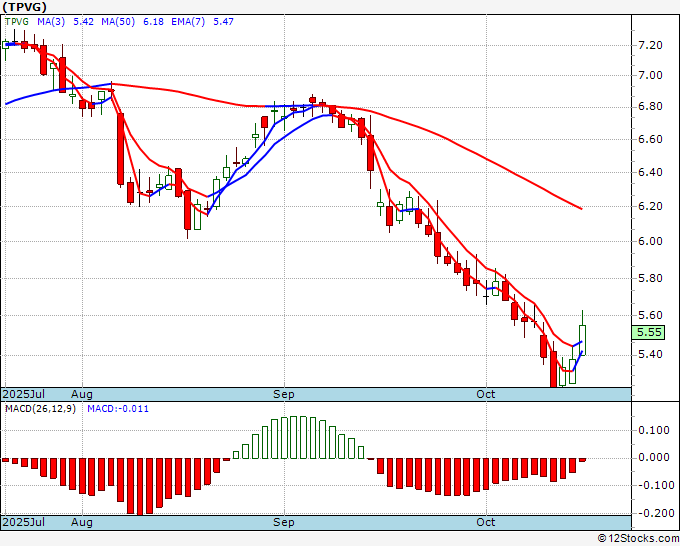Click the MA(3) legend label
The height and width of the screenshot is (546, 680).
51,22
